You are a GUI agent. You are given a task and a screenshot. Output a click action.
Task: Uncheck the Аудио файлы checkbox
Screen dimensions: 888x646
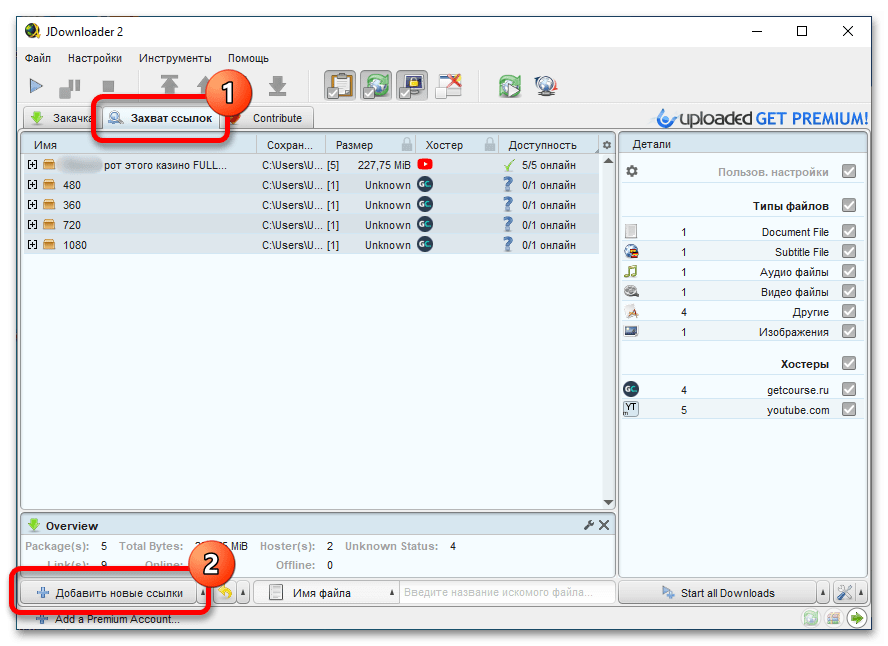pos(848,271)
